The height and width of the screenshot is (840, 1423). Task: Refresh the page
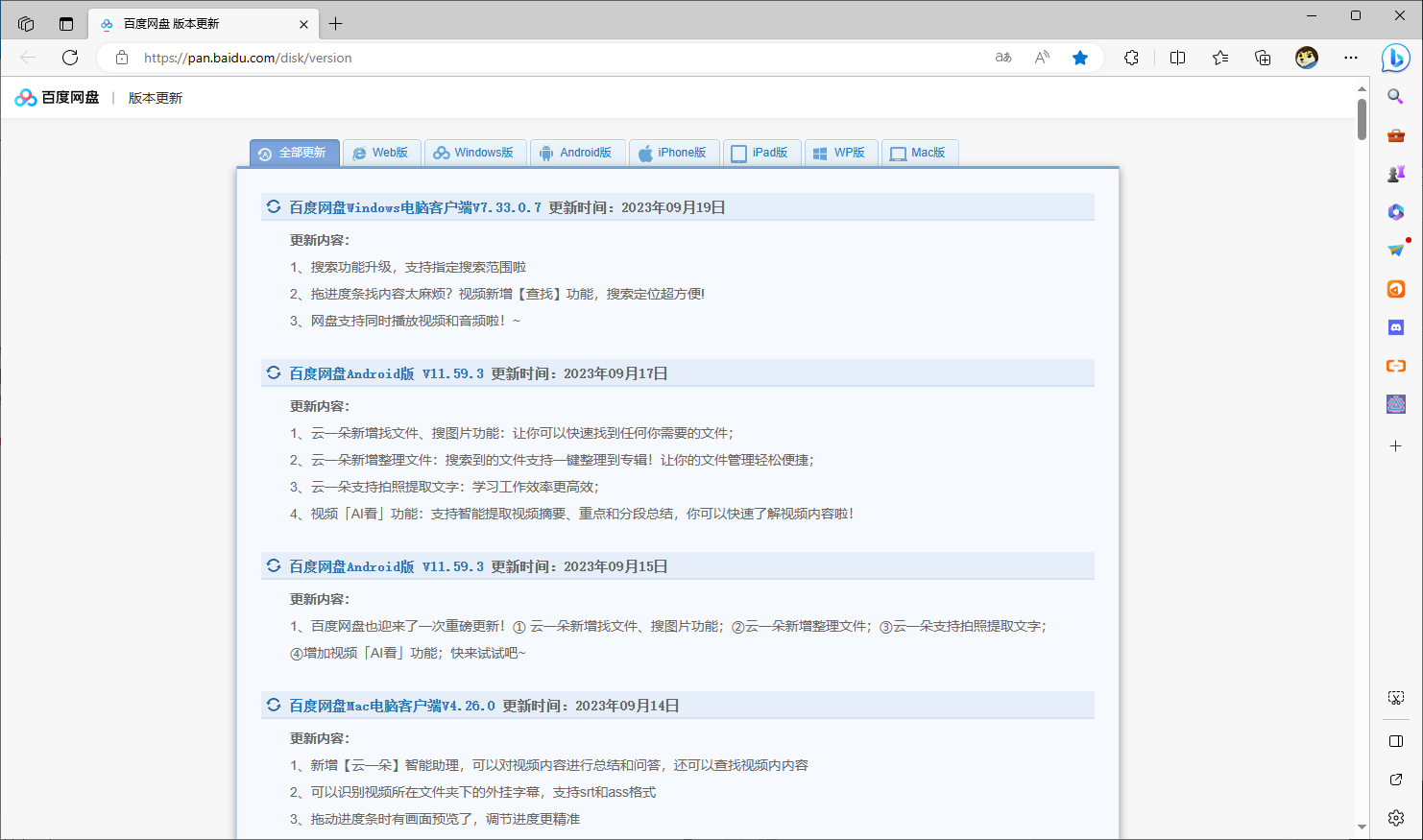70,58
